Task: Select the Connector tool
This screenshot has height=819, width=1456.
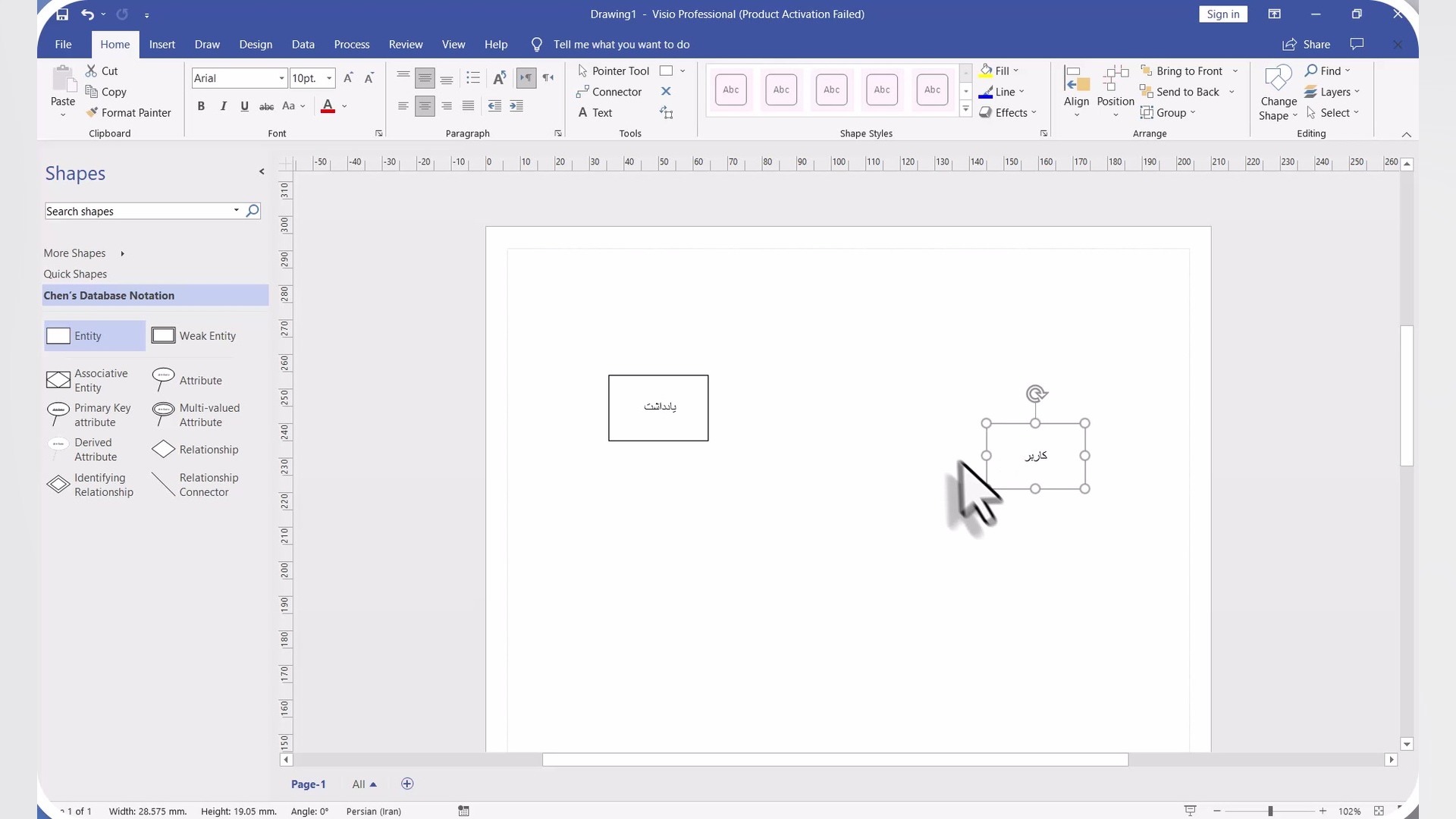Action: (609, 92)
